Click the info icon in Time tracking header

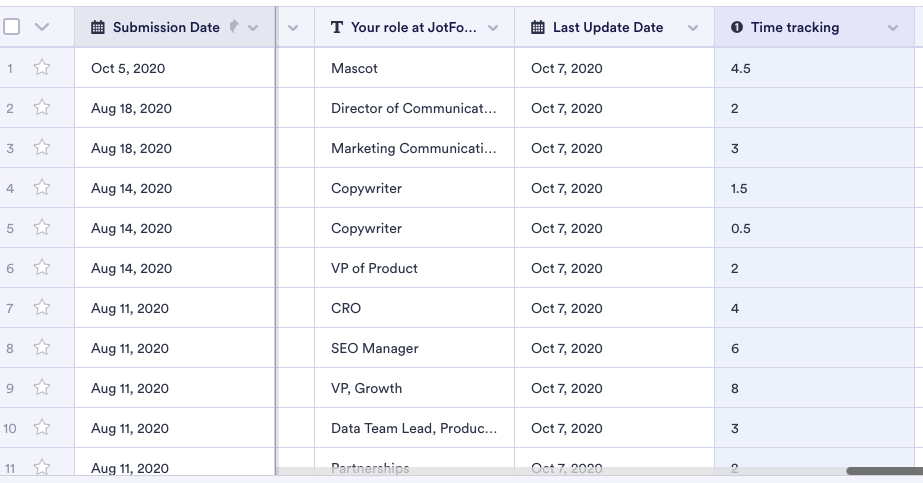point(737,28)
